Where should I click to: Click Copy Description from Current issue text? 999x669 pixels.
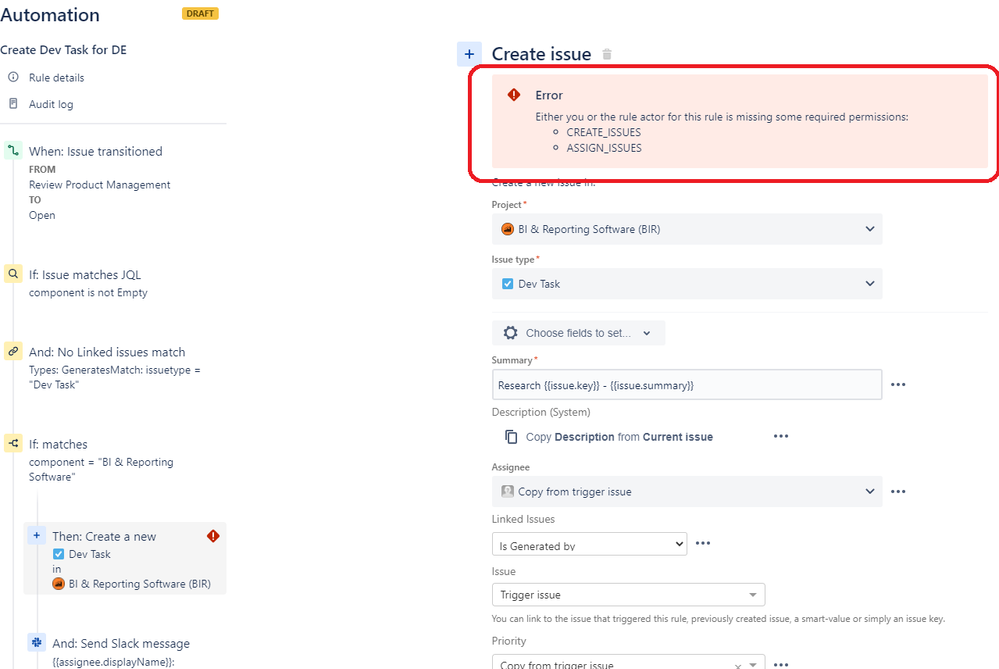[x=619, y=437]
